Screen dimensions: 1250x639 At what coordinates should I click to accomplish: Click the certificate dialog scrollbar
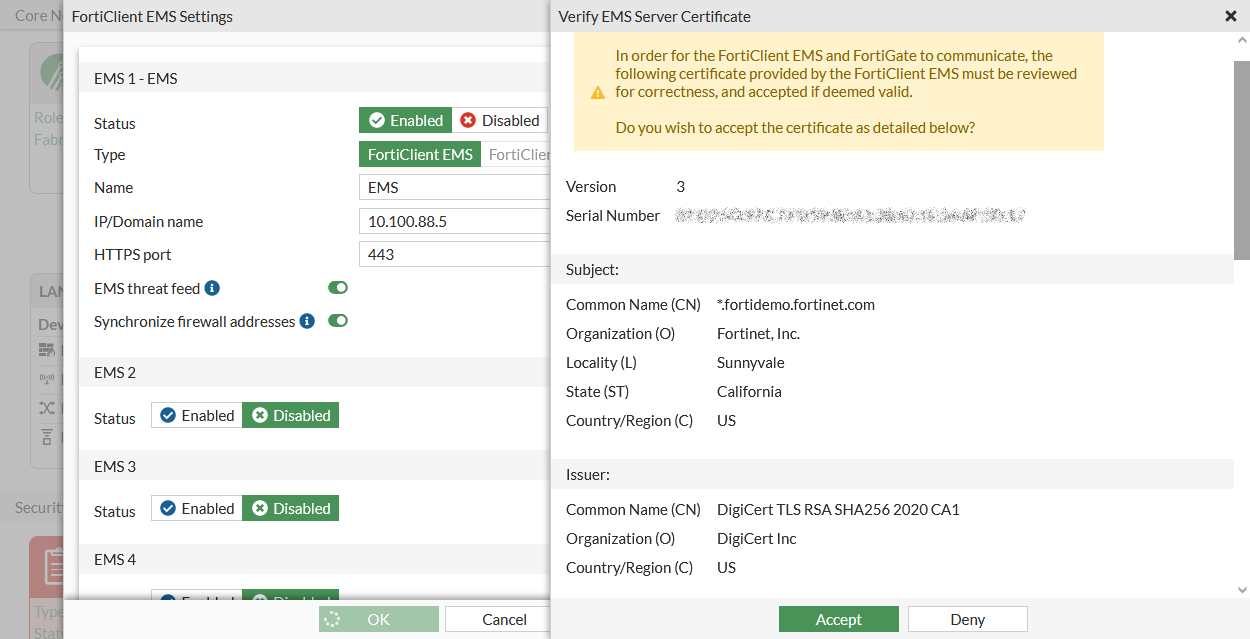pos(1240,150)
